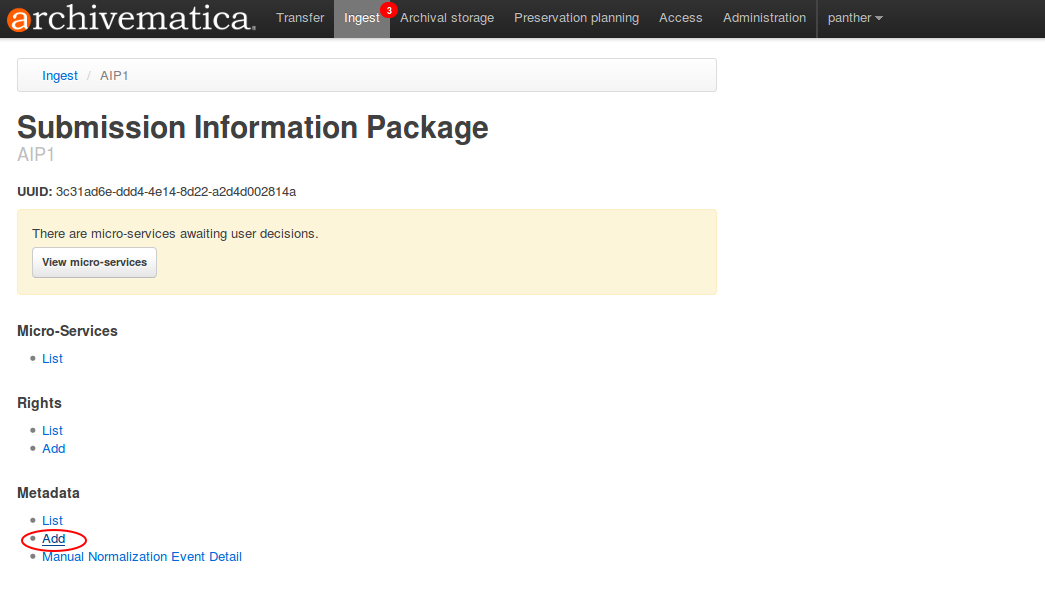
Task: Open the Administration menu item
Action: tap(764, 18)
